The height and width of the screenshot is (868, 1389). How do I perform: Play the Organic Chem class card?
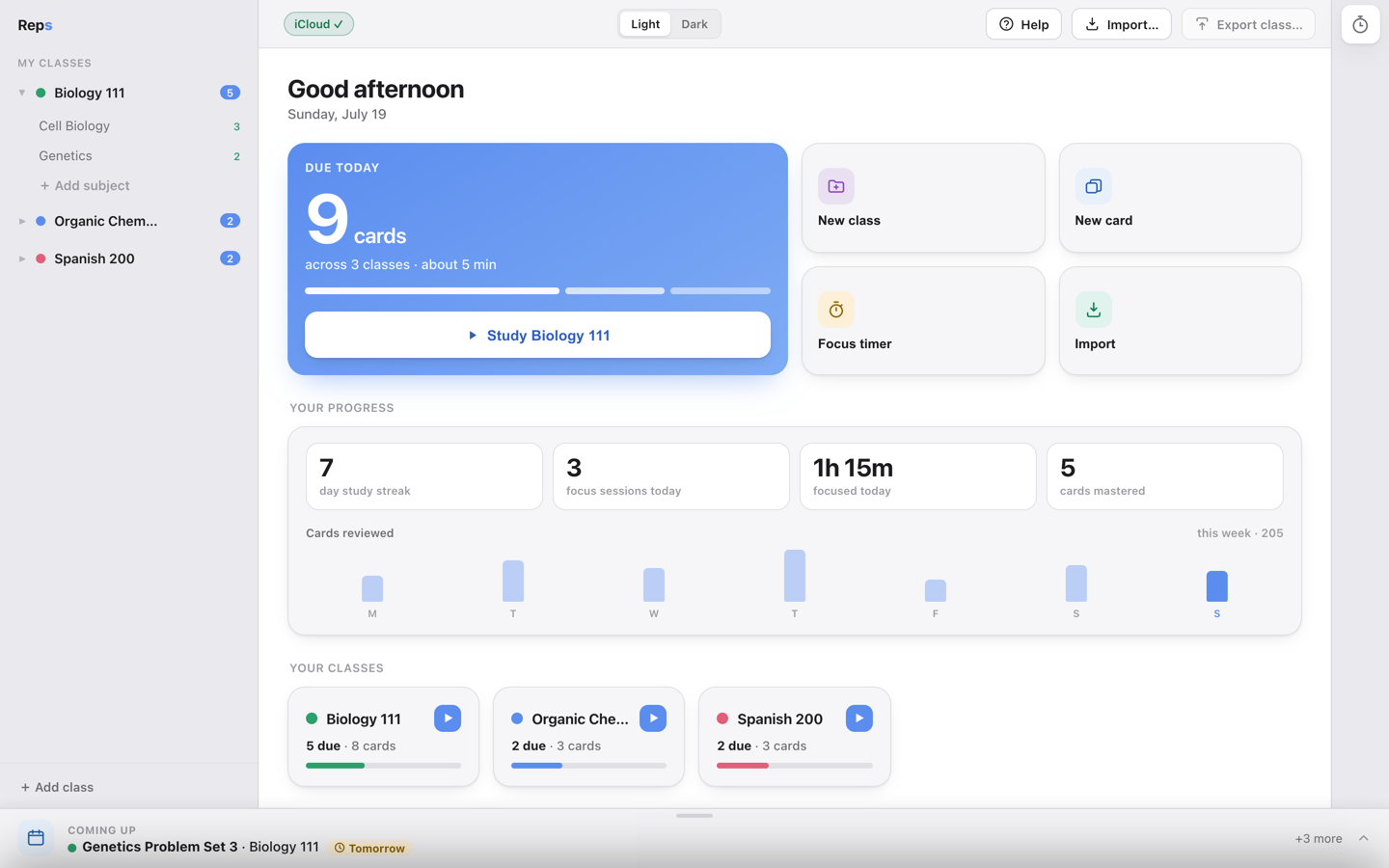click(653, 719)
